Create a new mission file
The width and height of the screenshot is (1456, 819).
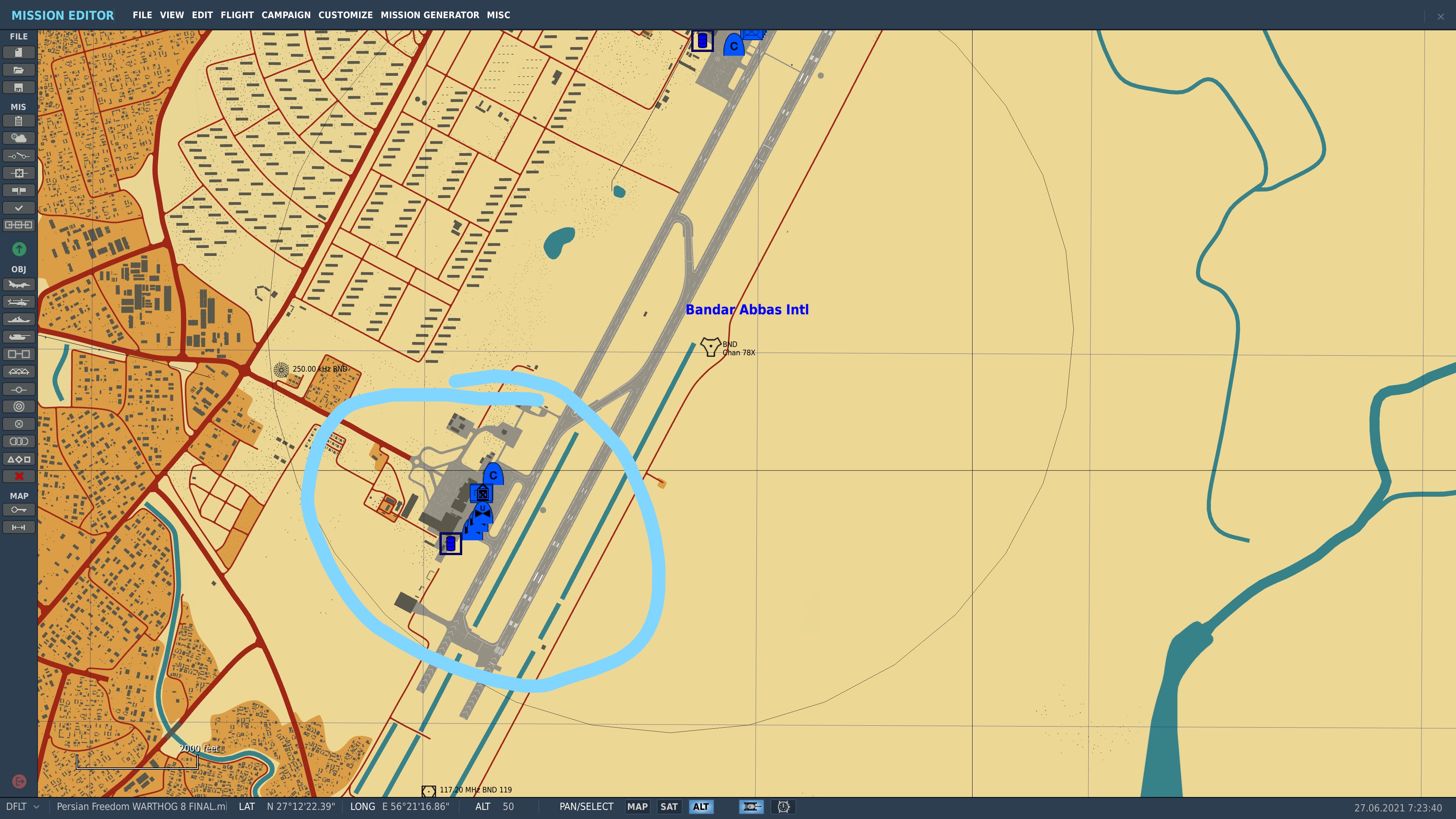tap(19, 53)
